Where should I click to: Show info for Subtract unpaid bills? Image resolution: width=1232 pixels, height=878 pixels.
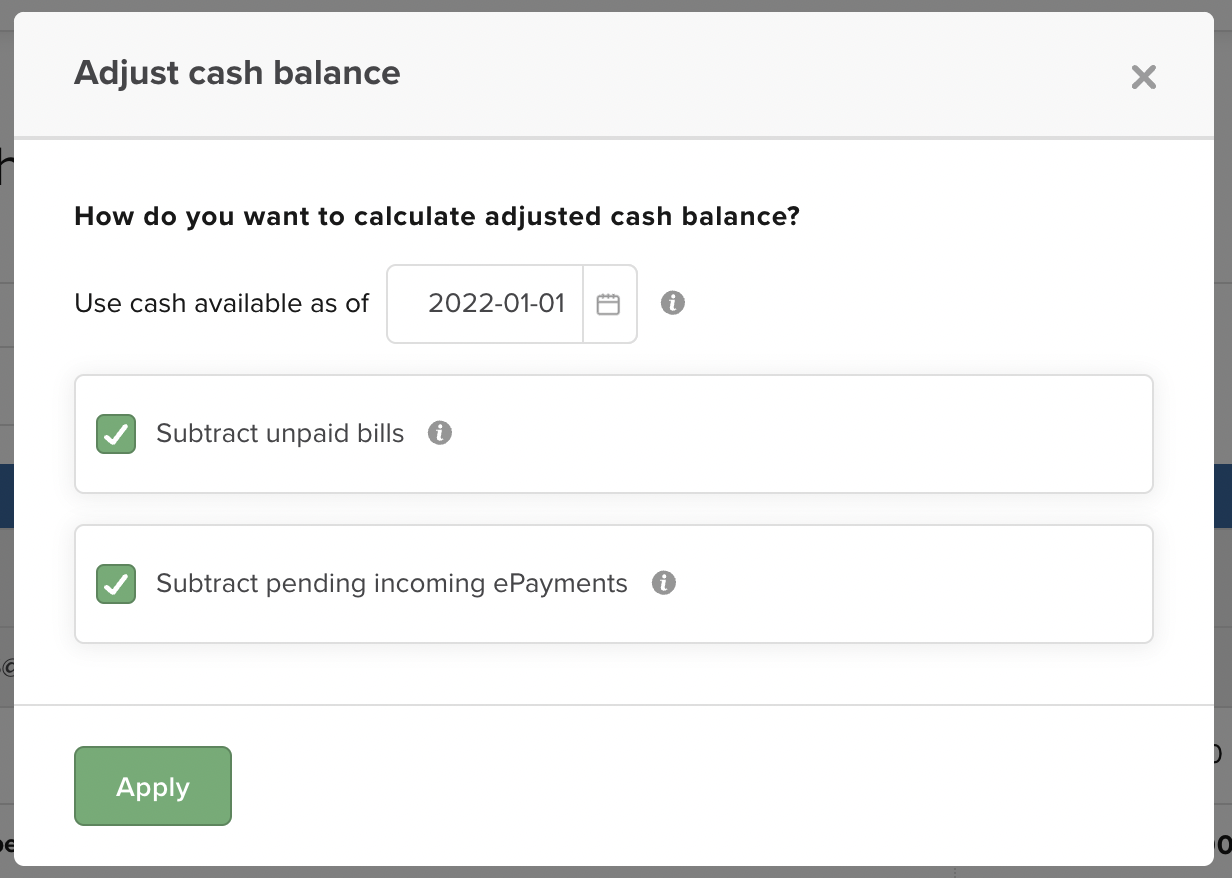(x=440, y=433)
